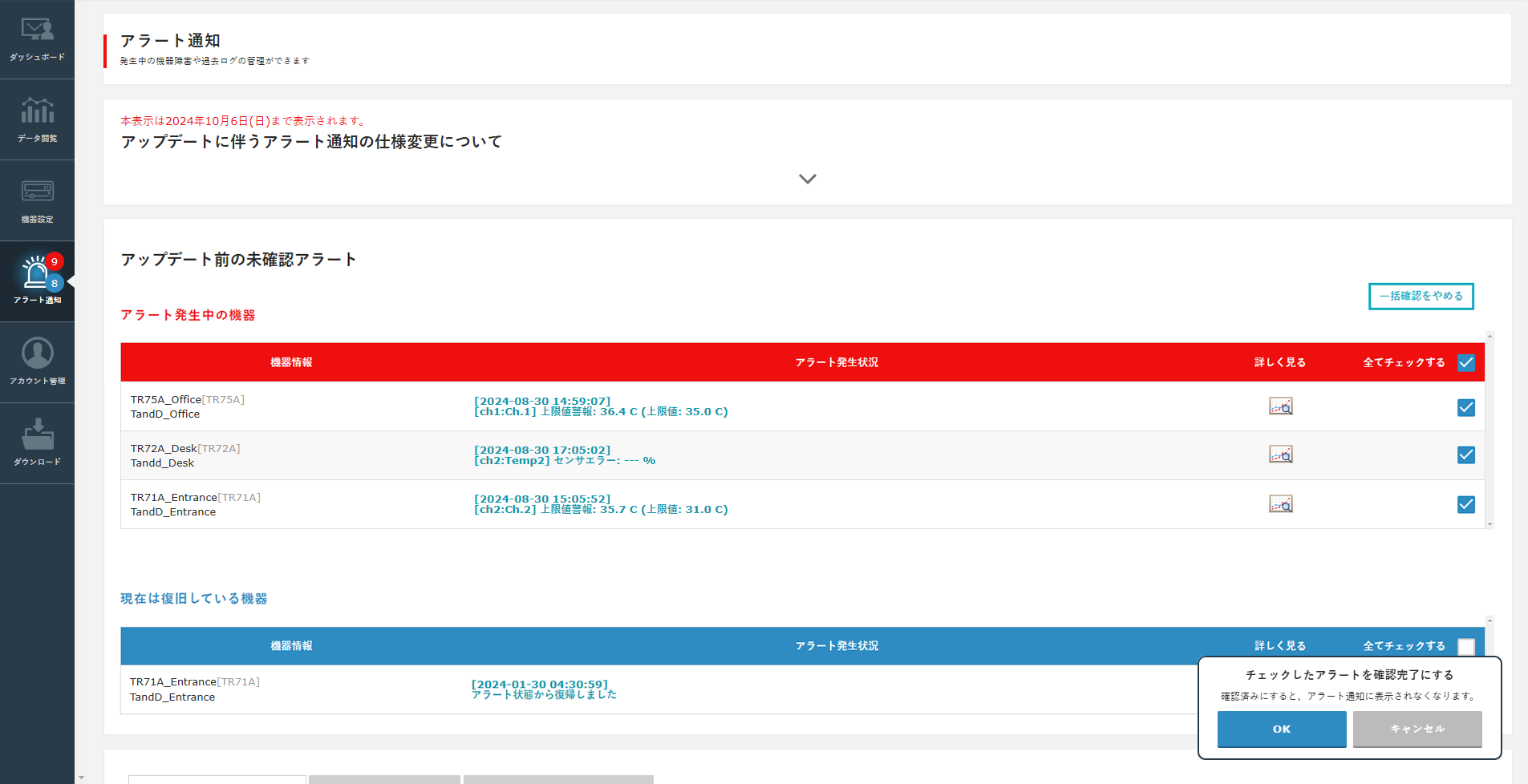Click the キャンセル button
Screen dimensions: 1528x784
click(x=1417, y=729)
